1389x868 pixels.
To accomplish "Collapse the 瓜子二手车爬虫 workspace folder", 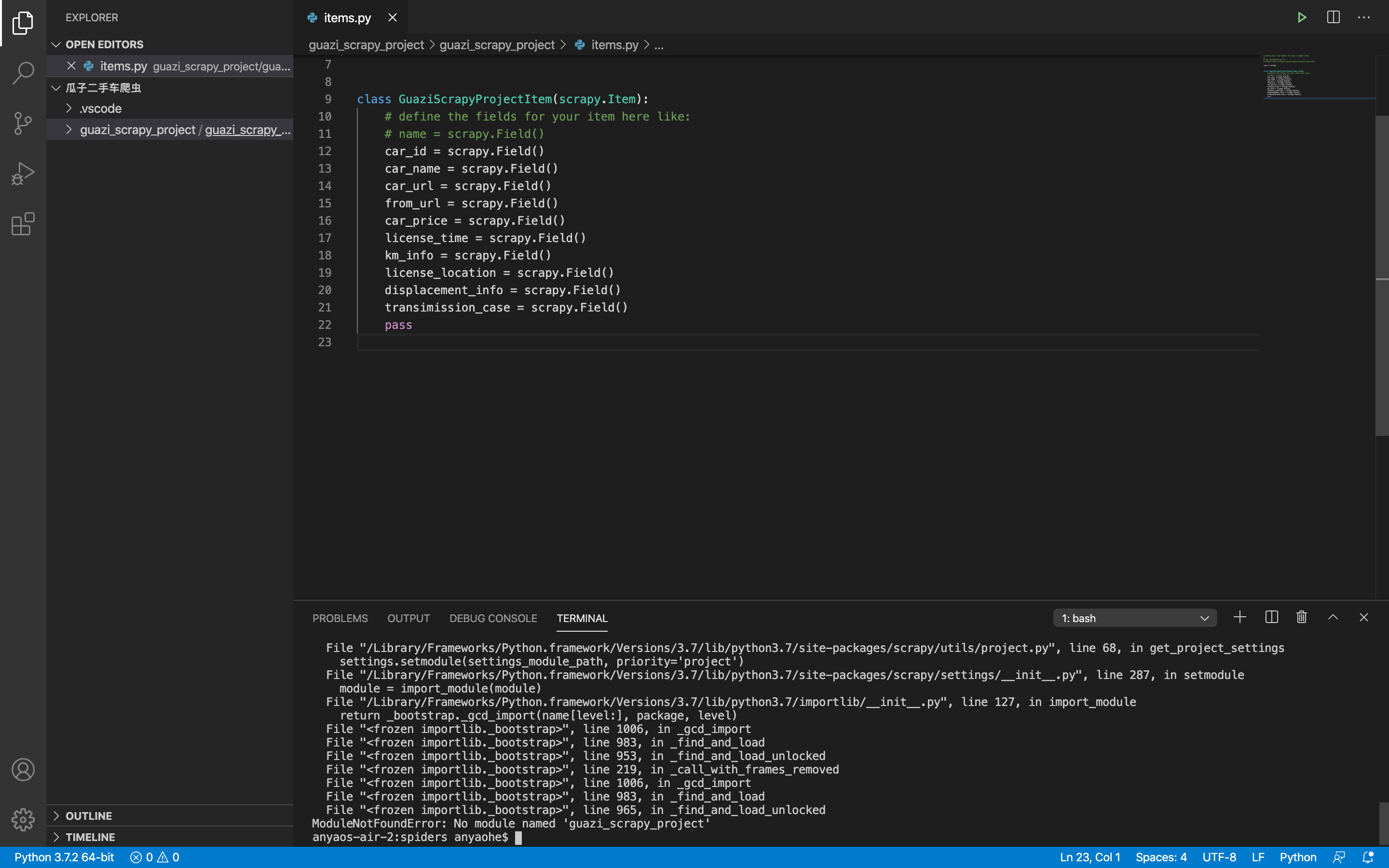I will tap(96, 88).
